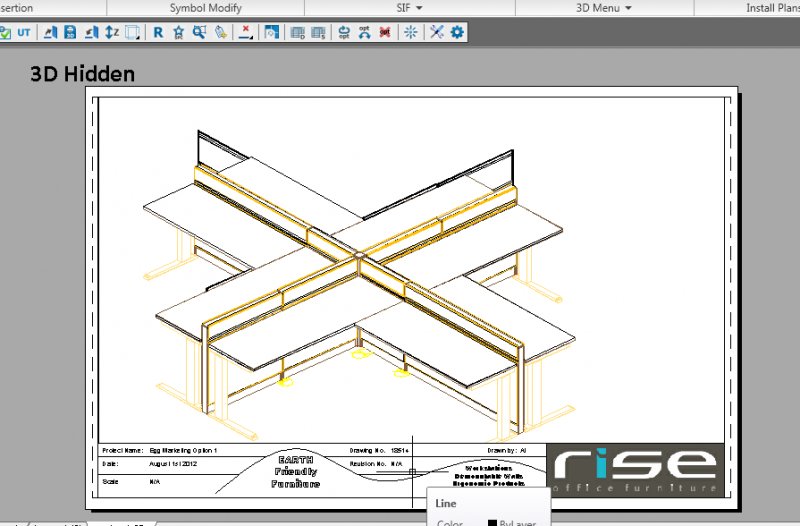
Task: Select the 'Drawing No.' text
Action: point(367,450)
